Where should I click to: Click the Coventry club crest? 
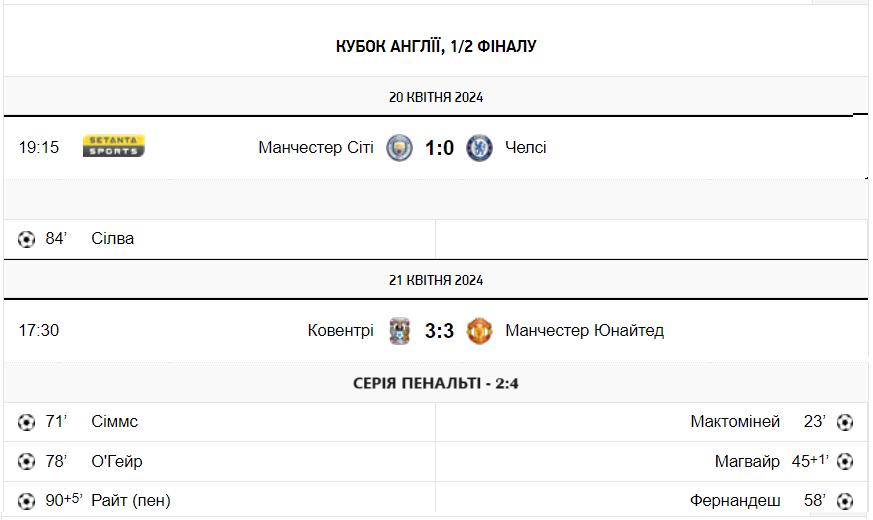[x=399, y=331]
